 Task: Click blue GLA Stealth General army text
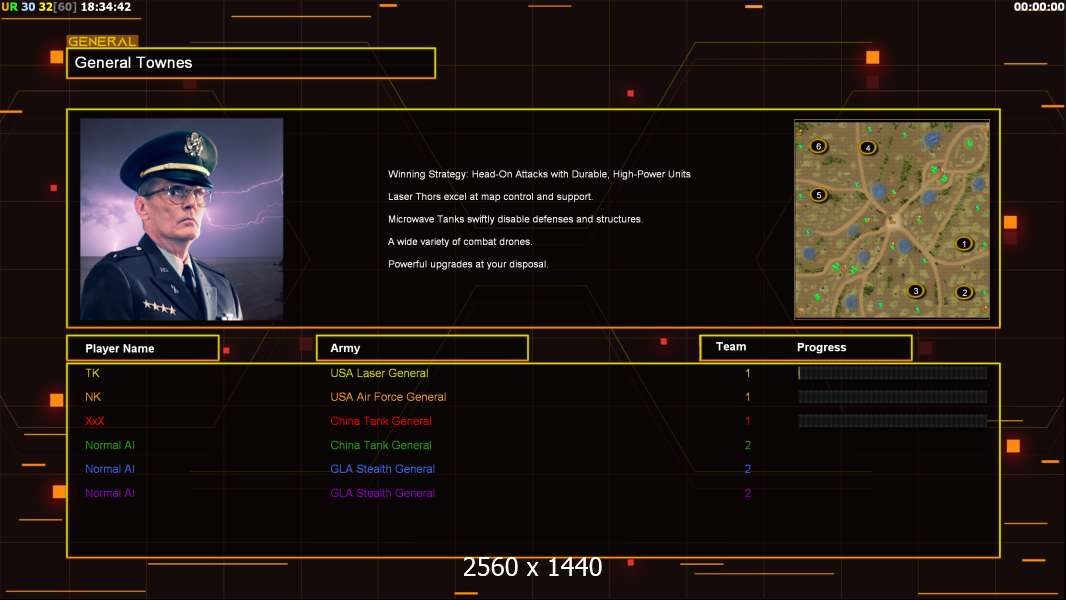click(x=383, y=469)
